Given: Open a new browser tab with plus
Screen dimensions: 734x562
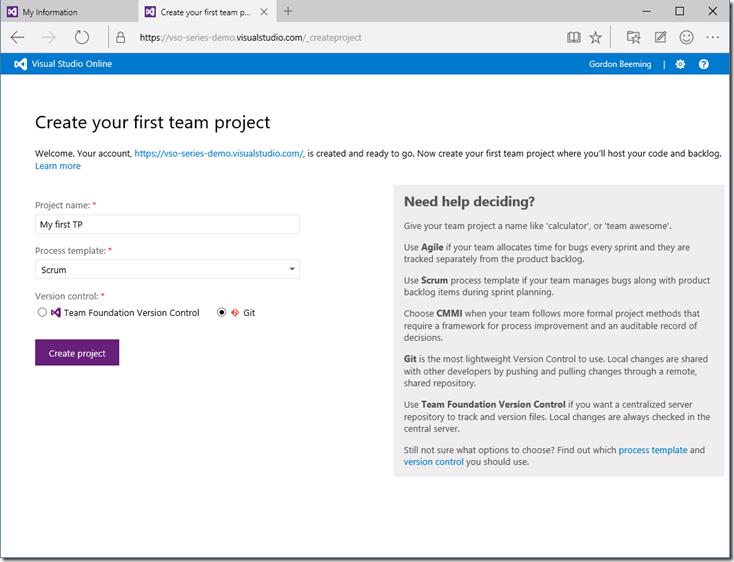Looking at the screenshot, I should pyautogui.click(x=288, y=11).
